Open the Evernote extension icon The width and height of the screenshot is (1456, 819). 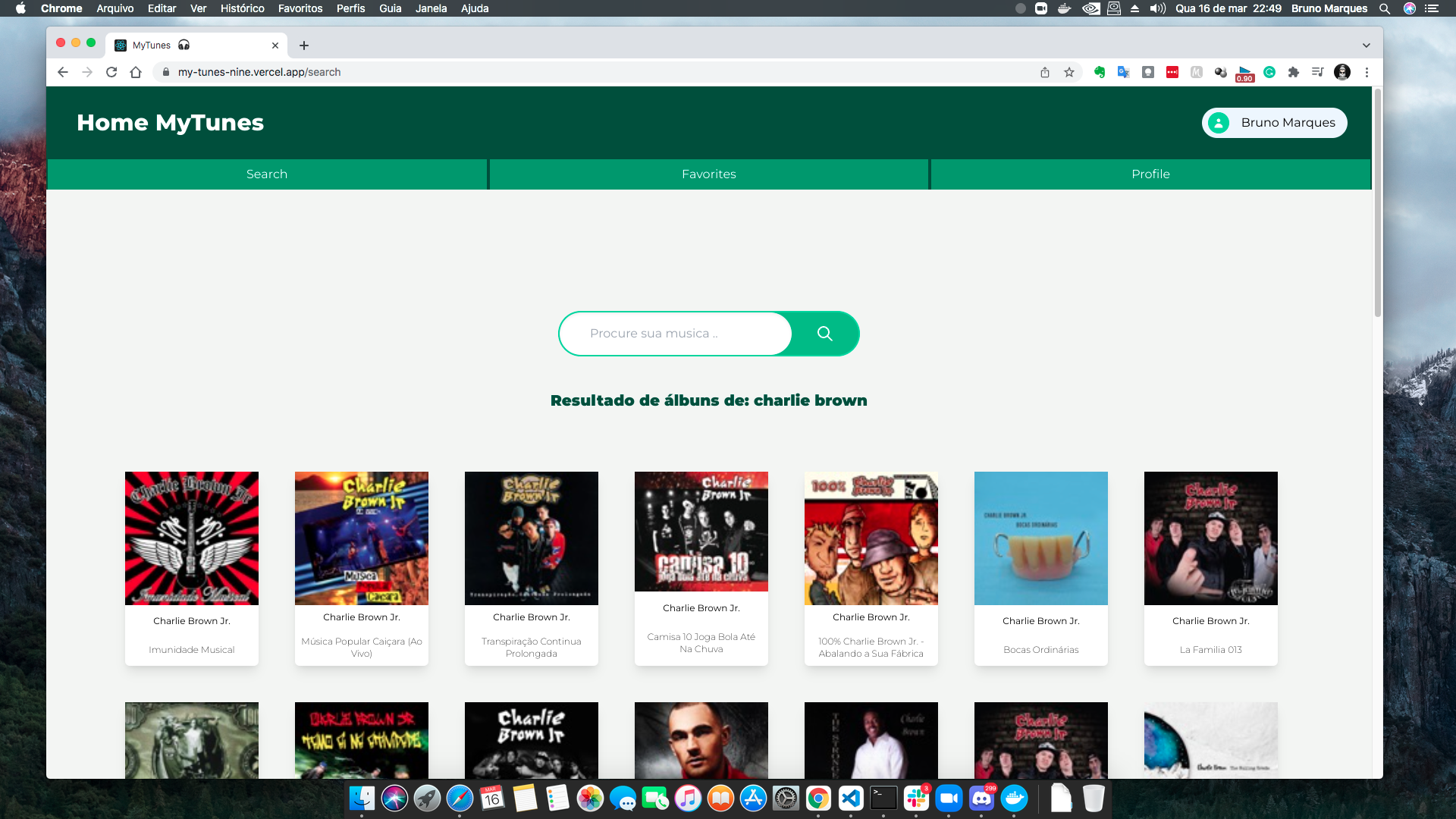[1099, 72]
